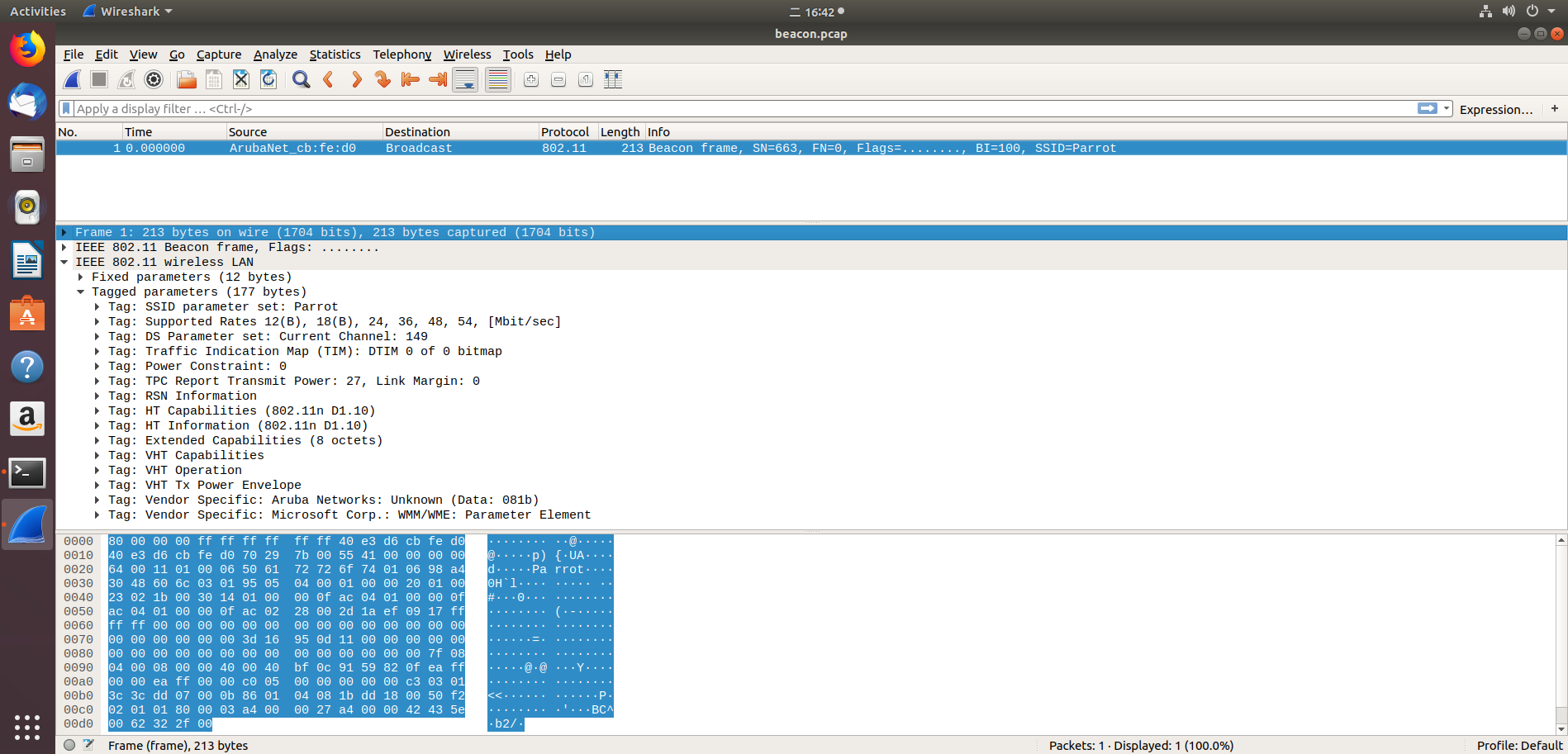Click the display filter bookmark icon

pos(66,108)
